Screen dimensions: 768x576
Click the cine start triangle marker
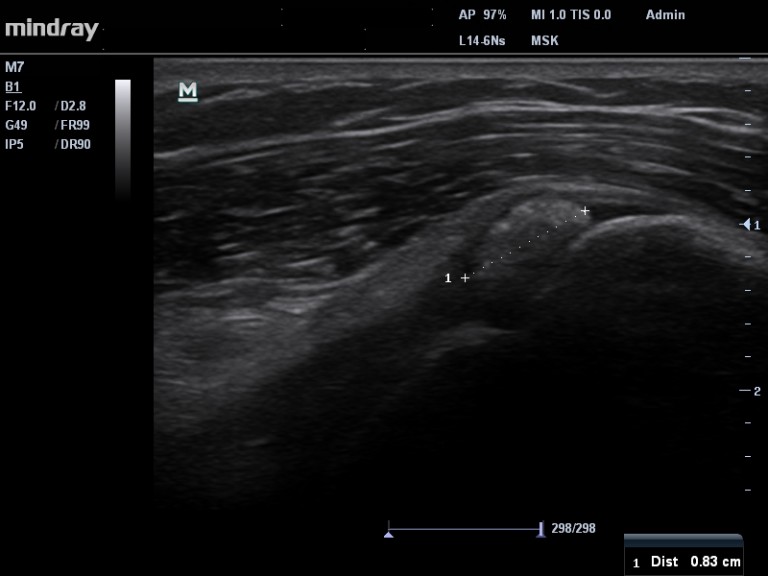click(x=389, y=534)
